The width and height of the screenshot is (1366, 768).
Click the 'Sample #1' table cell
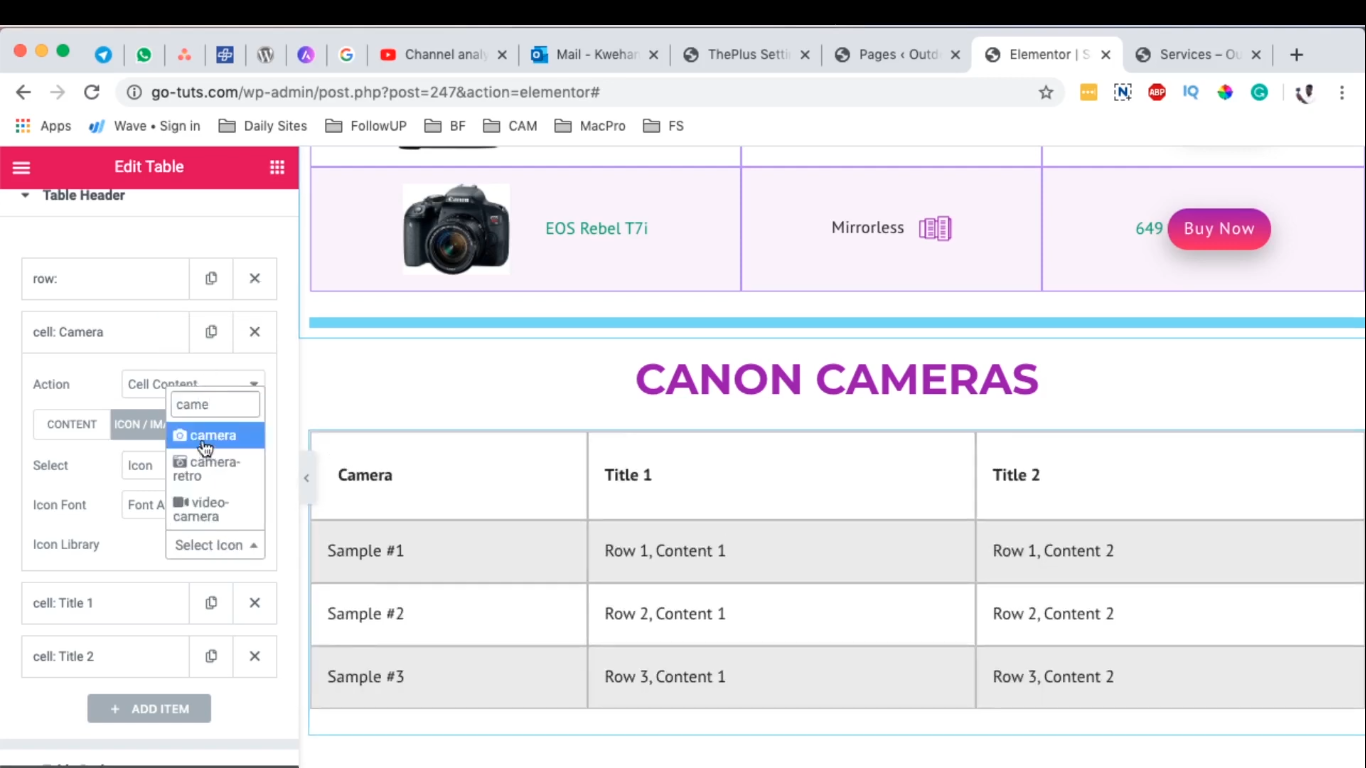[x=449, y=551]
